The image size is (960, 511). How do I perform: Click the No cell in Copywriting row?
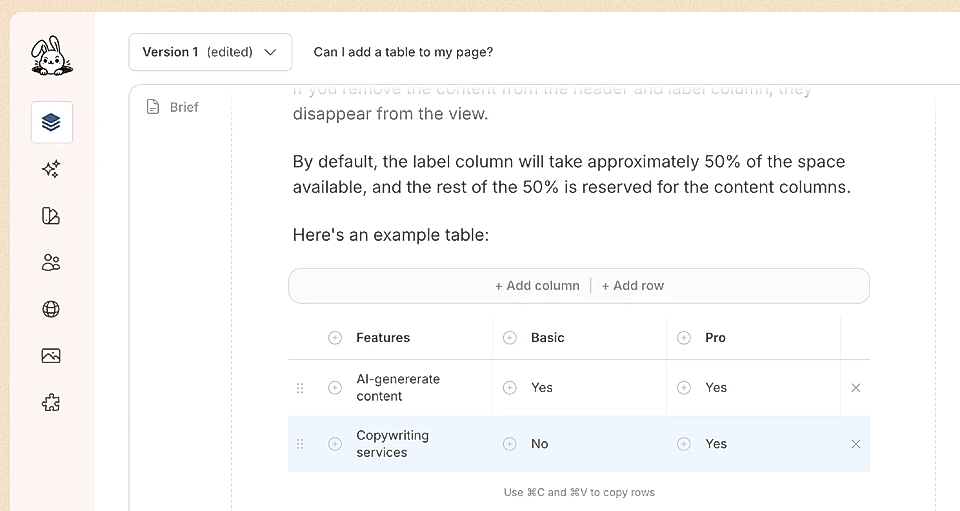point(539,444)
